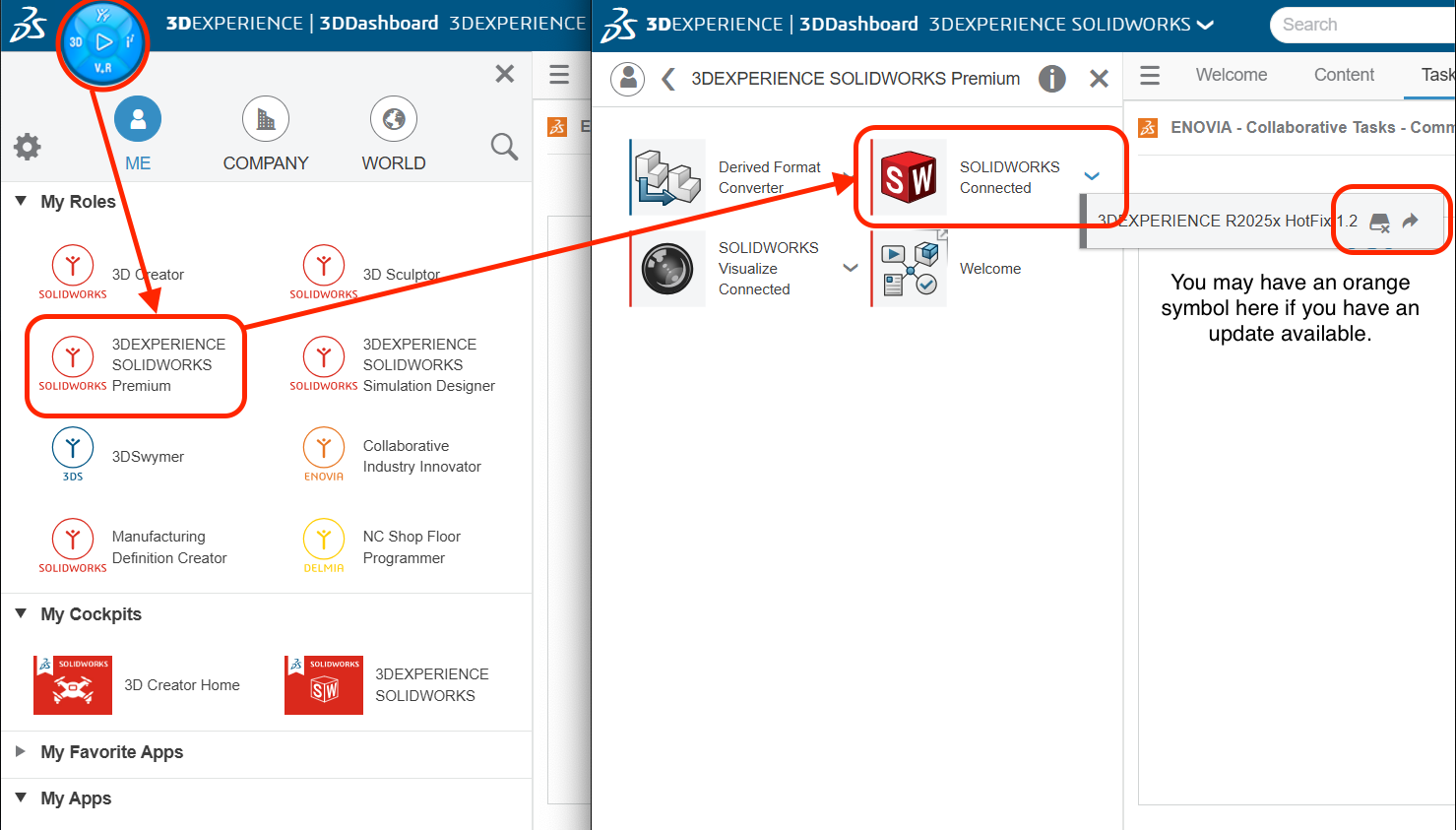Click the 3DEXPERIENCE R2025x HotFix 1.2 entry
This screenshot has height=830, width=1456.
(x=1228, y=221)
